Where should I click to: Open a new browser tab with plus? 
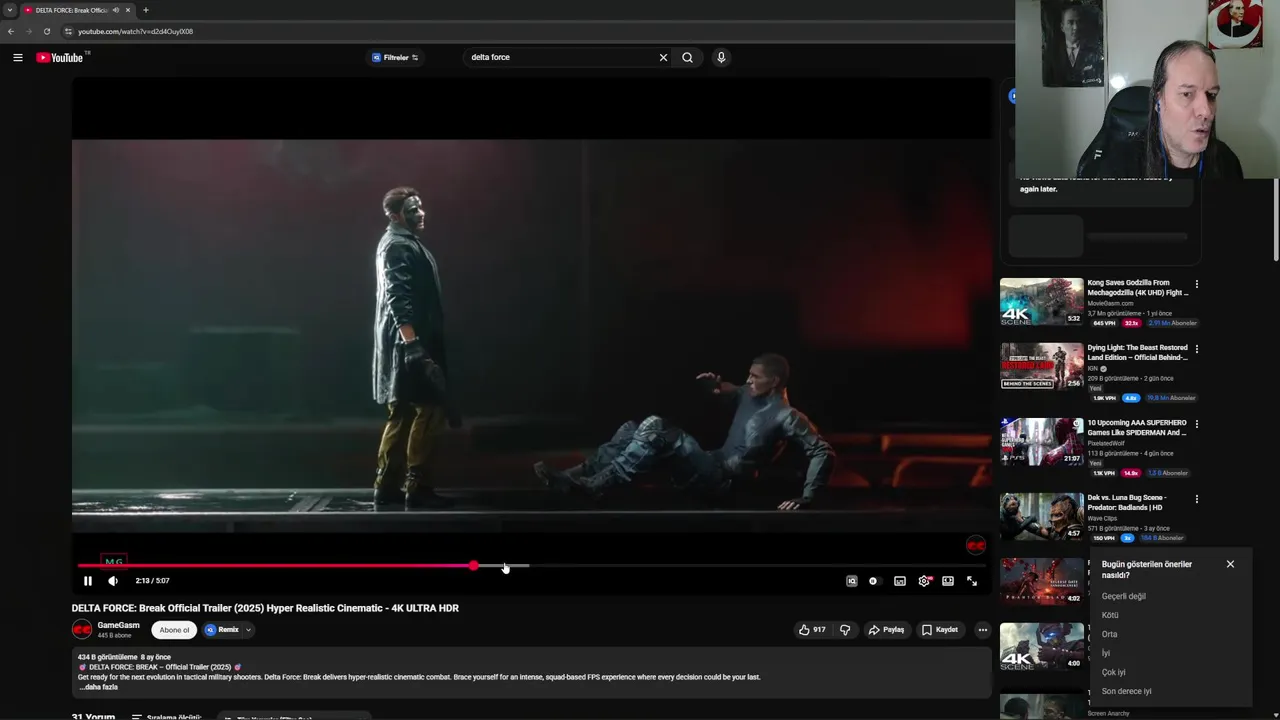tap(146, 10)
